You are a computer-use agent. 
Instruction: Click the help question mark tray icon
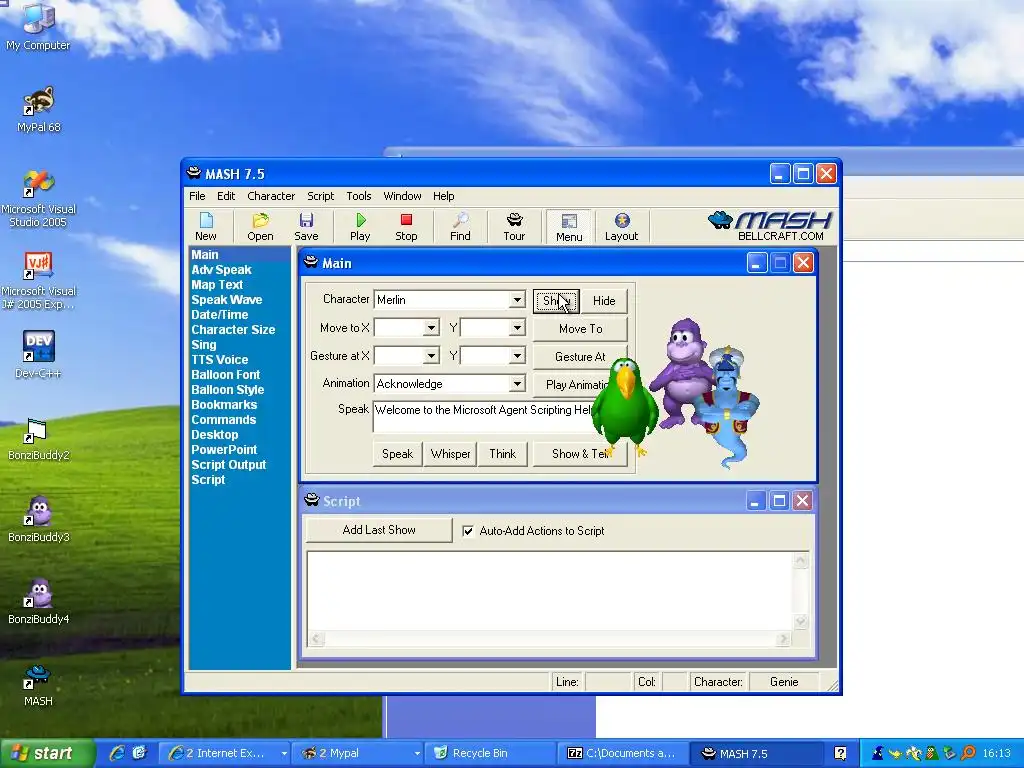tap(840, 753)
